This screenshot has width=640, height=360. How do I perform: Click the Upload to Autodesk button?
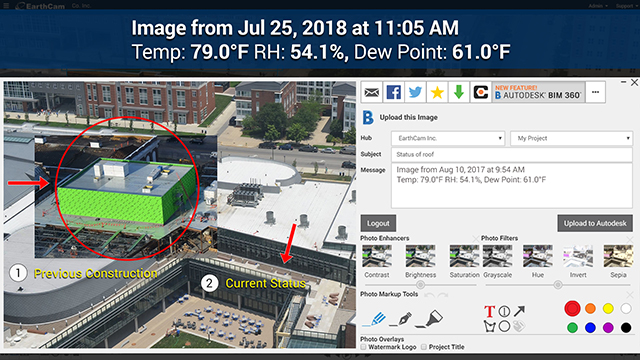click(x=595, y=223)
